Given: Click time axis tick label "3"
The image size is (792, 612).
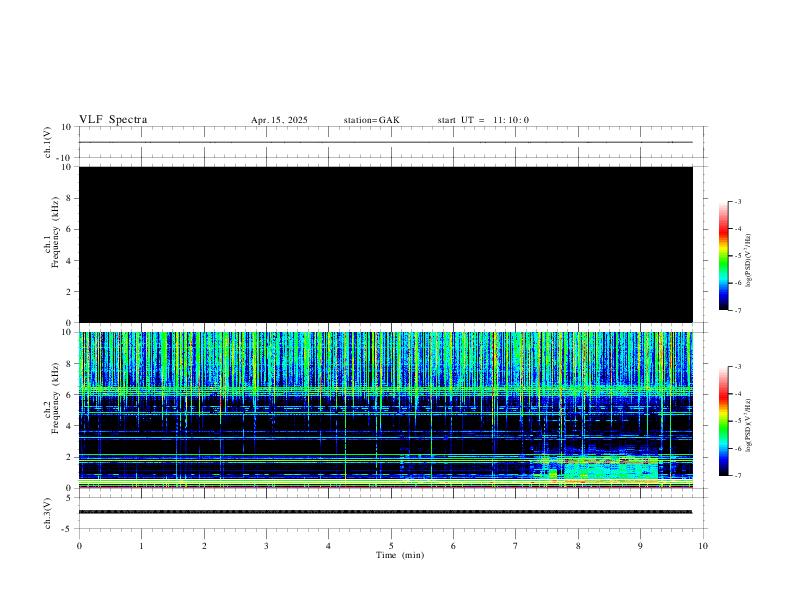Looking at the screenshot, I should (266, 546).
